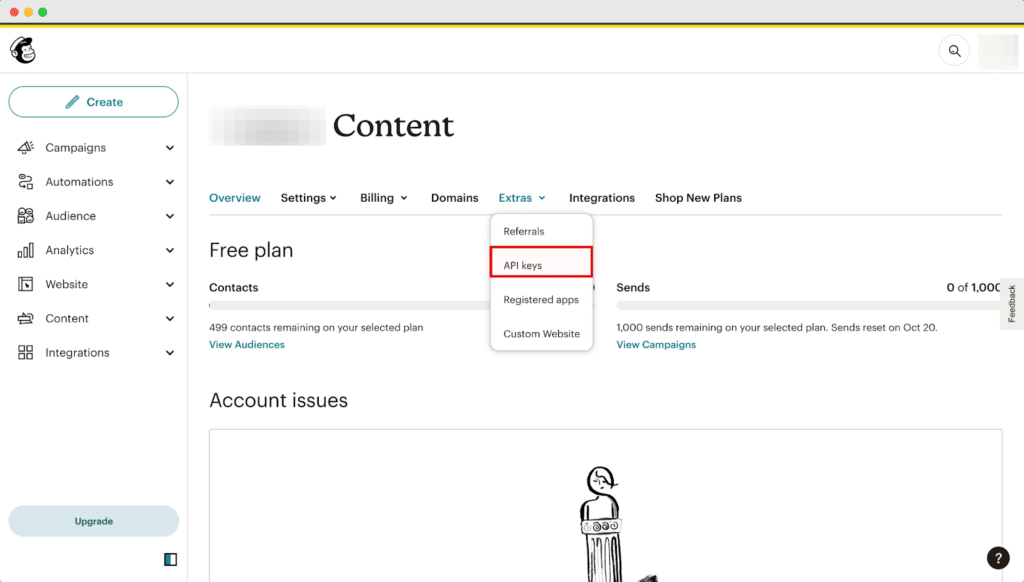Open search using the magnifier icon
Screen dimensions: 1024x582
click(x=953, y=50)
